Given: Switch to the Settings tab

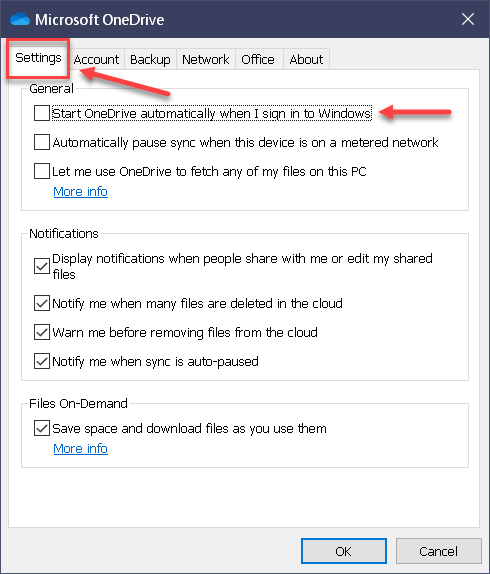Looking at the screenshot, I should point(38,58).
